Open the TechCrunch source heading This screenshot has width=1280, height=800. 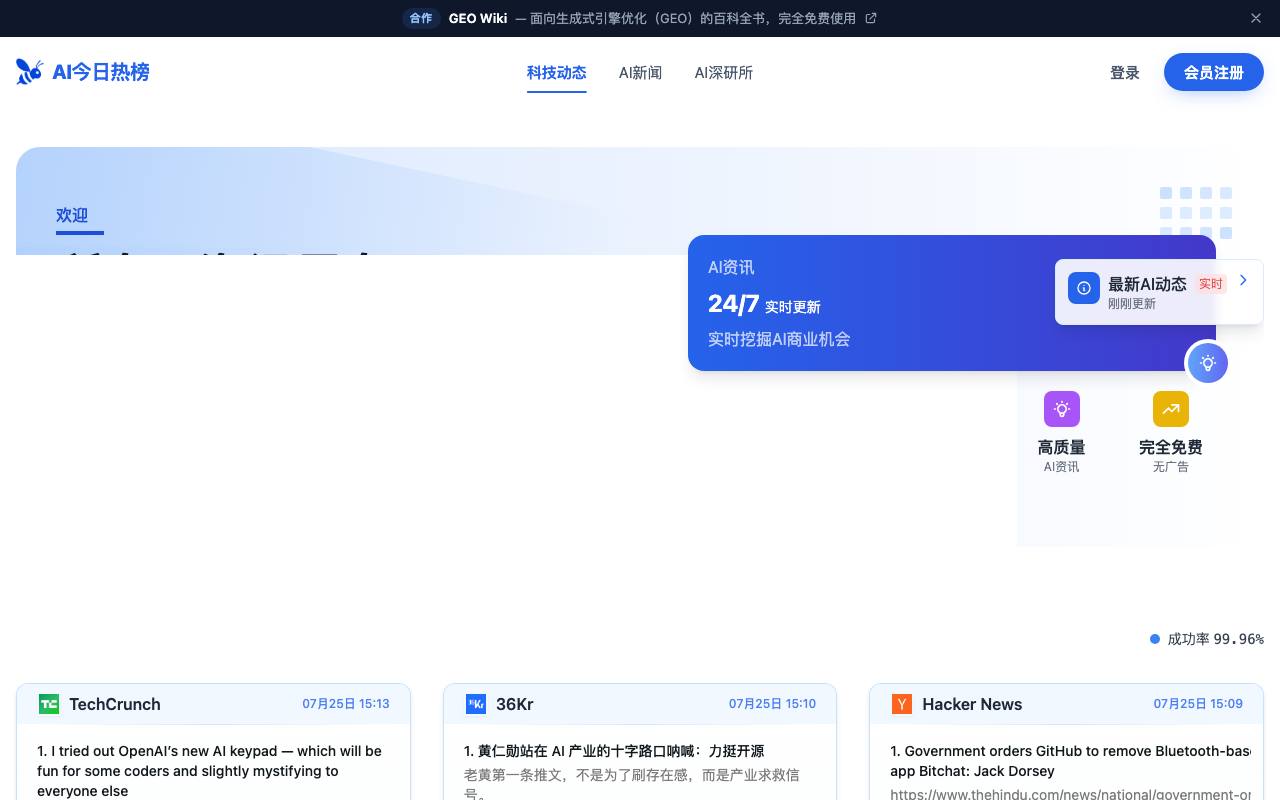pyautogui.click(x=115, y=704)
